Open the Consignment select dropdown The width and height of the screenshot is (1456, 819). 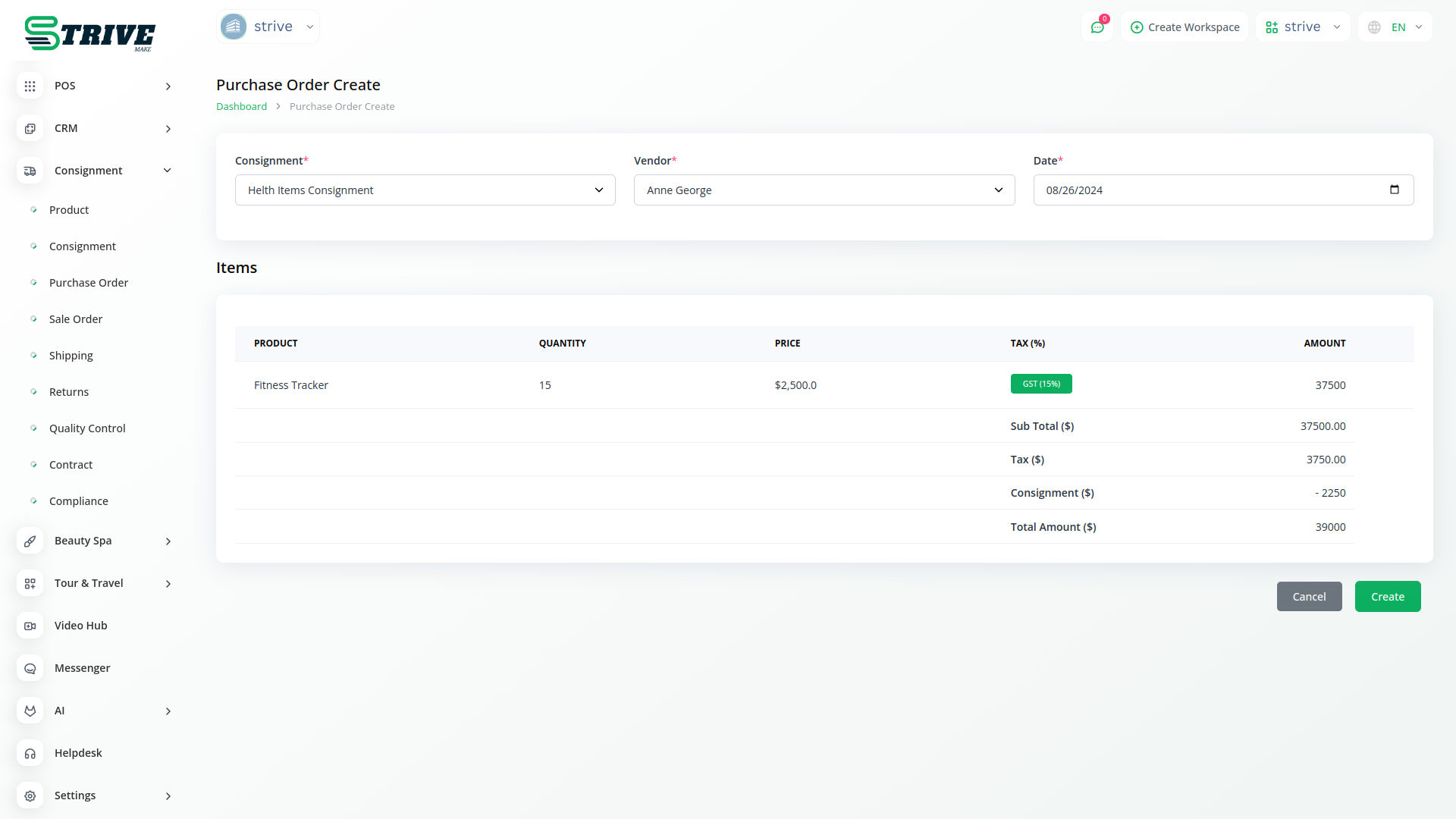click(x=425, y=190)
